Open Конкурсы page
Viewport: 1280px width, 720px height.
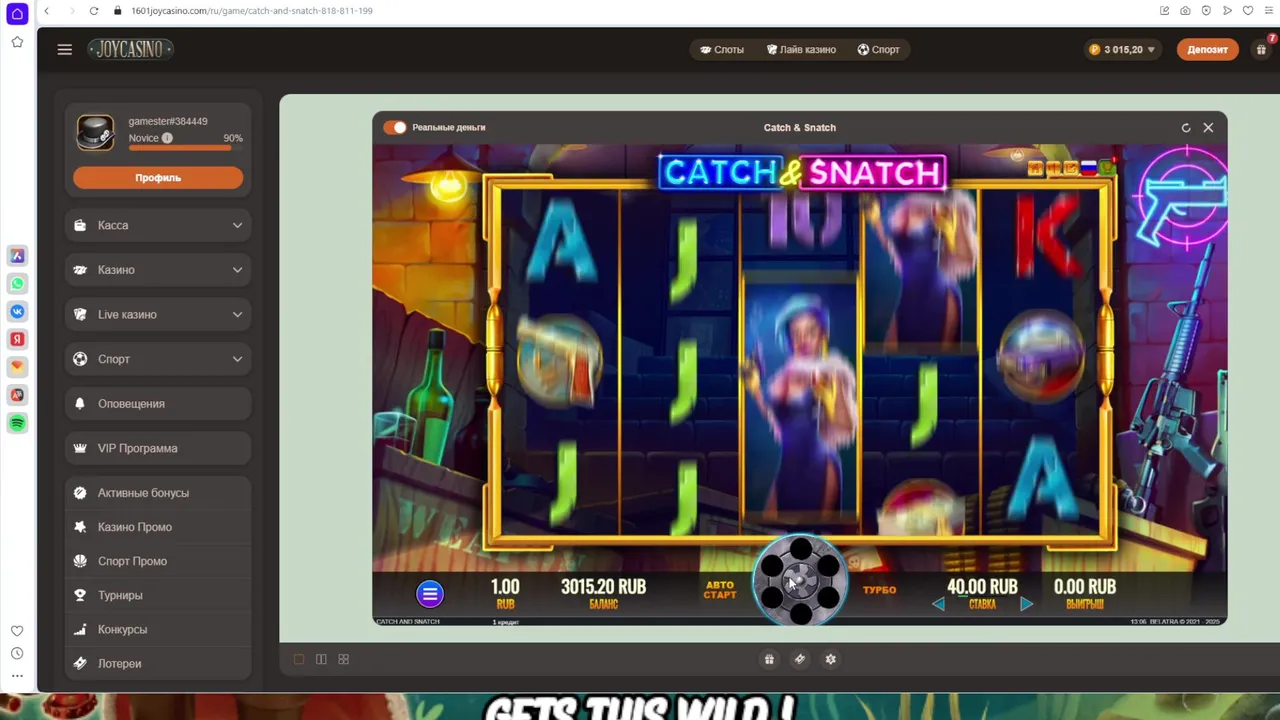click(158, 629)
